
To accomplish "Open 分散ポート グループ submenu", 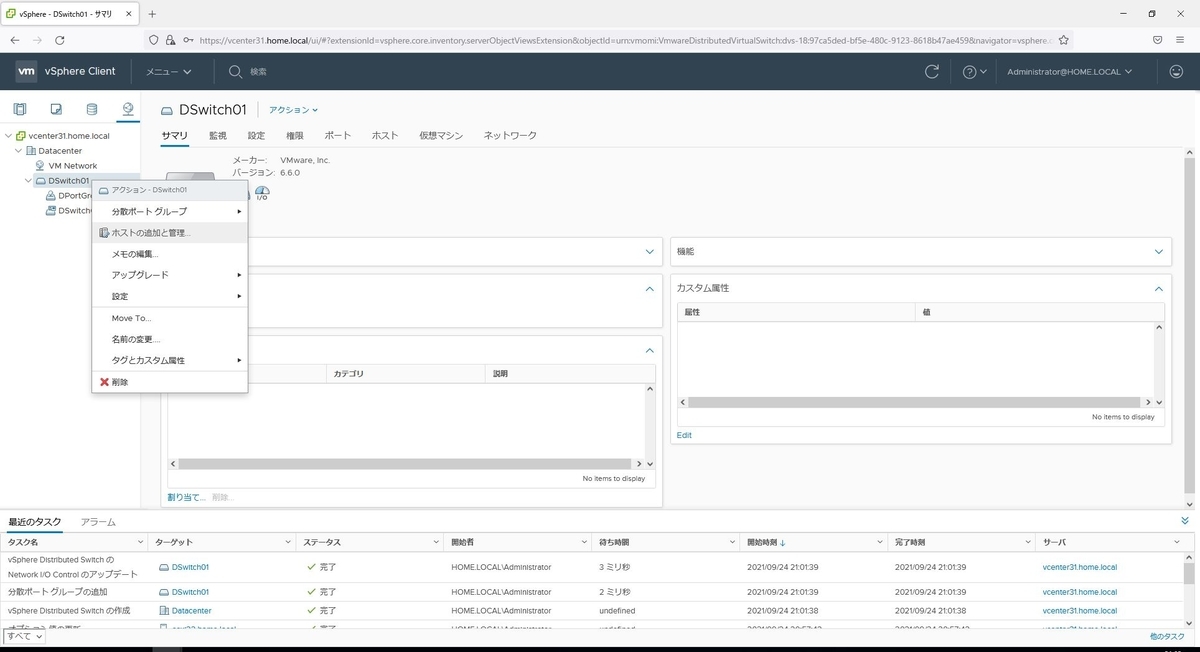I will (x=170, y=212).
